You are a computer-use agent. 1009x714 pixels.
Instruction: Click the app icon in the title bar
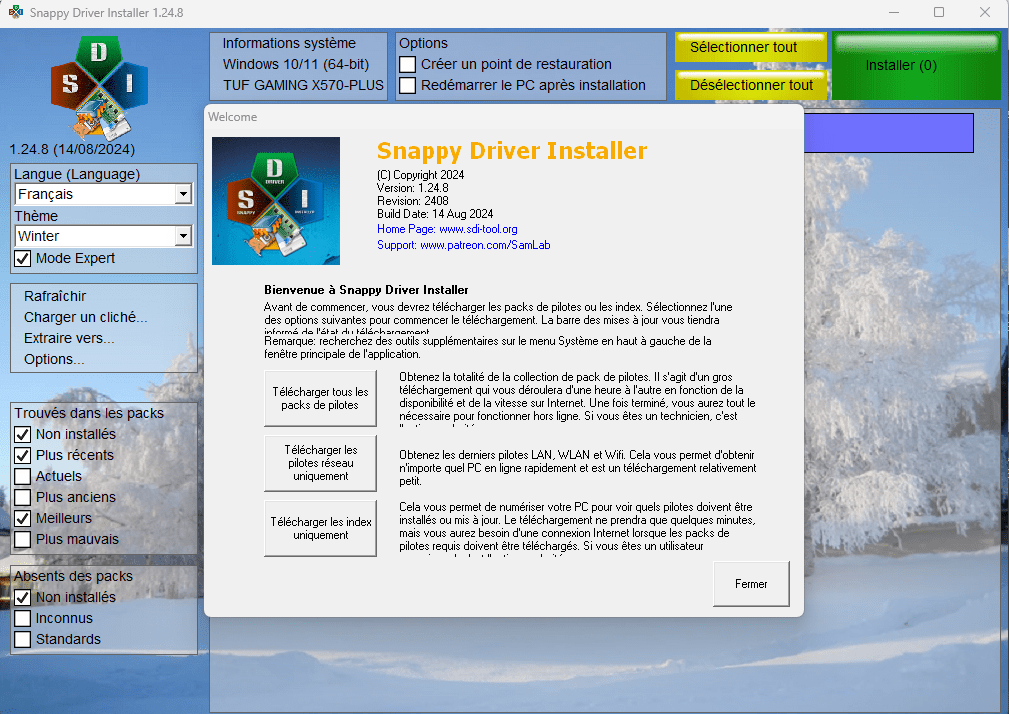tap(16, 13)
